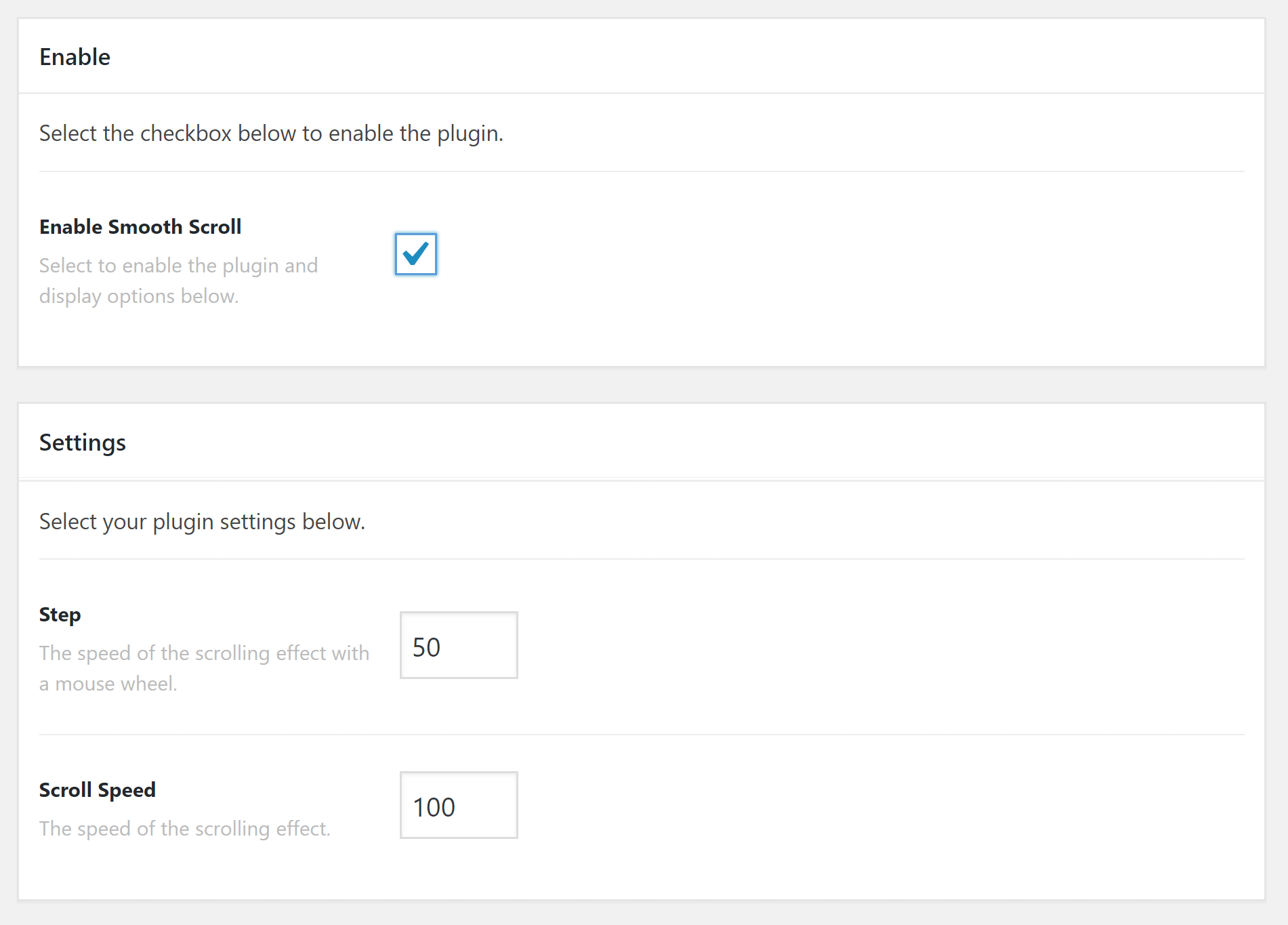
Task: Click the text about enabling the plugin checkbox
Action: (x=271, y=133)
